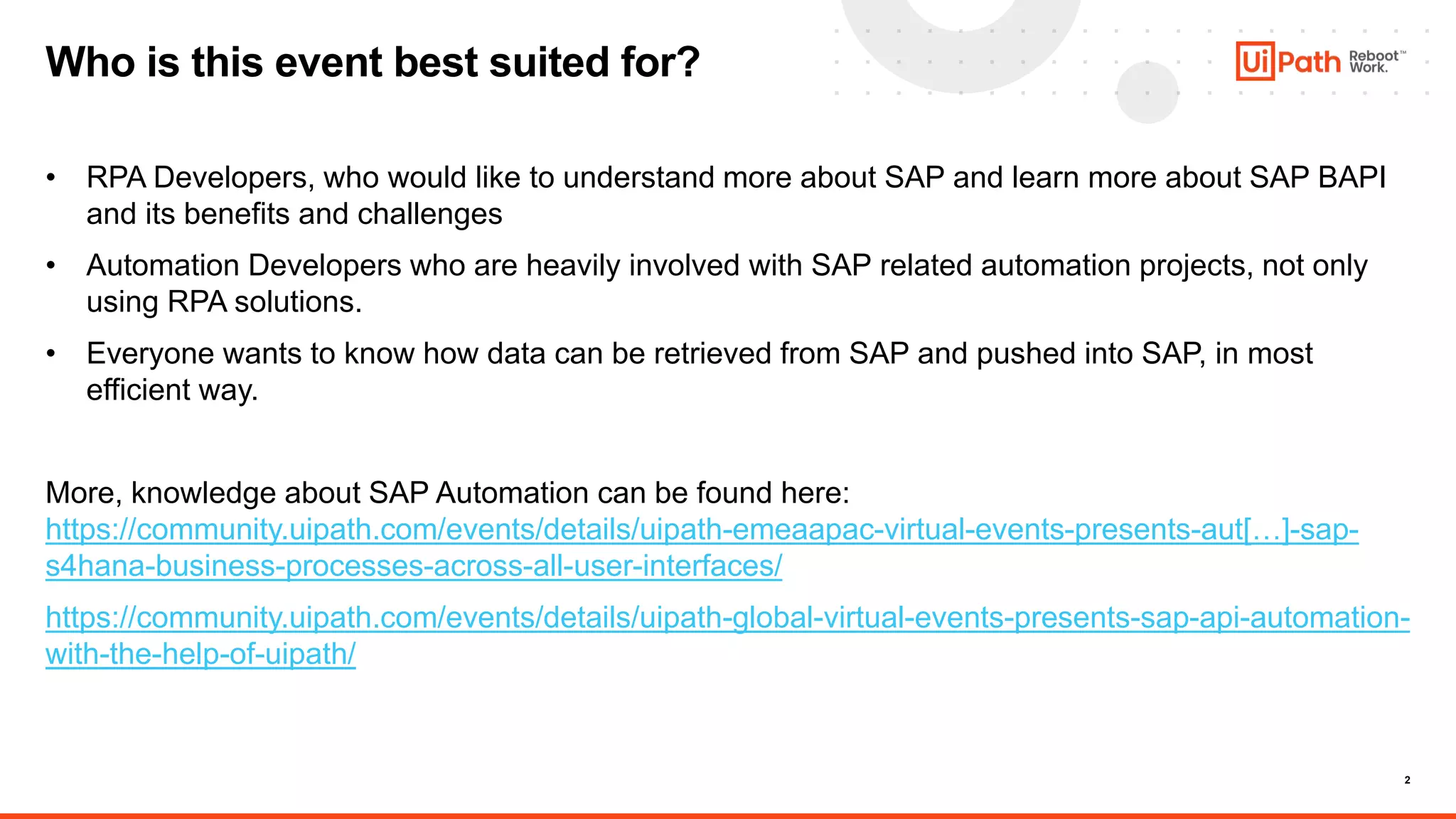The width and height of the screenshot is (1456, 819).
Task: Click the third bullet point marker
Action: 50,354
